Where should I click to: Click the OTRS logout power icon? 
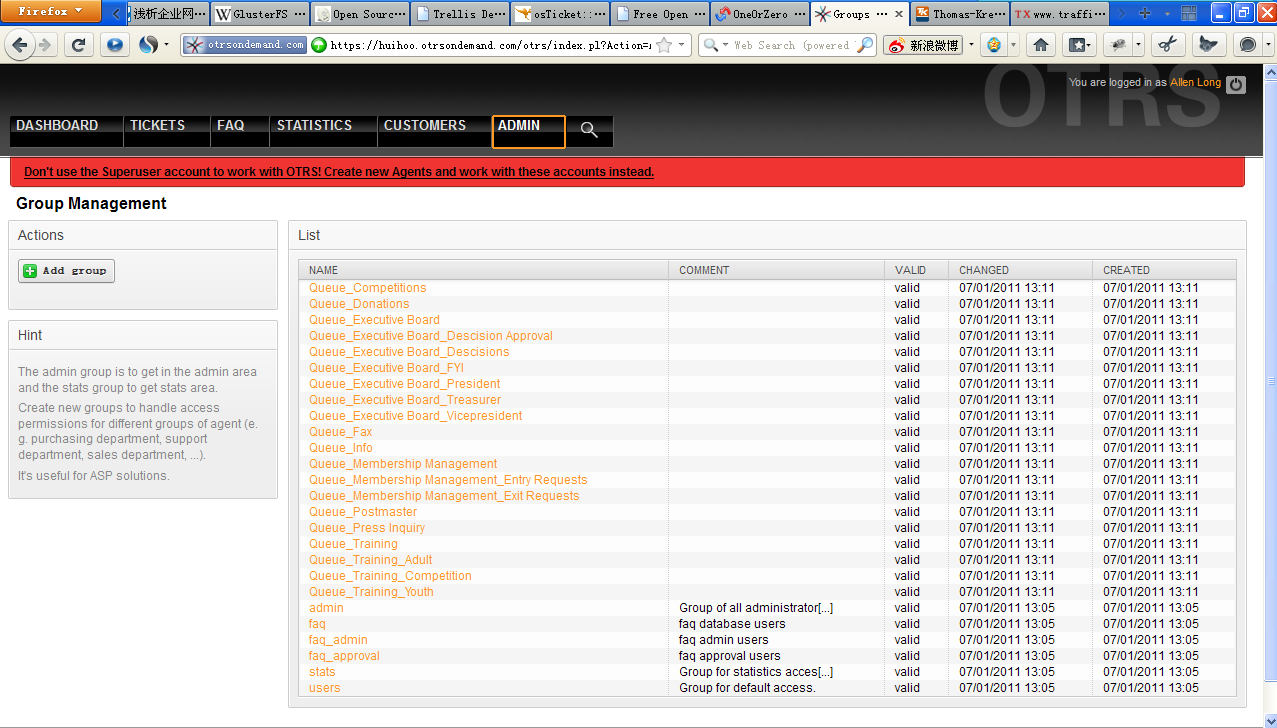click(1236, 85)
